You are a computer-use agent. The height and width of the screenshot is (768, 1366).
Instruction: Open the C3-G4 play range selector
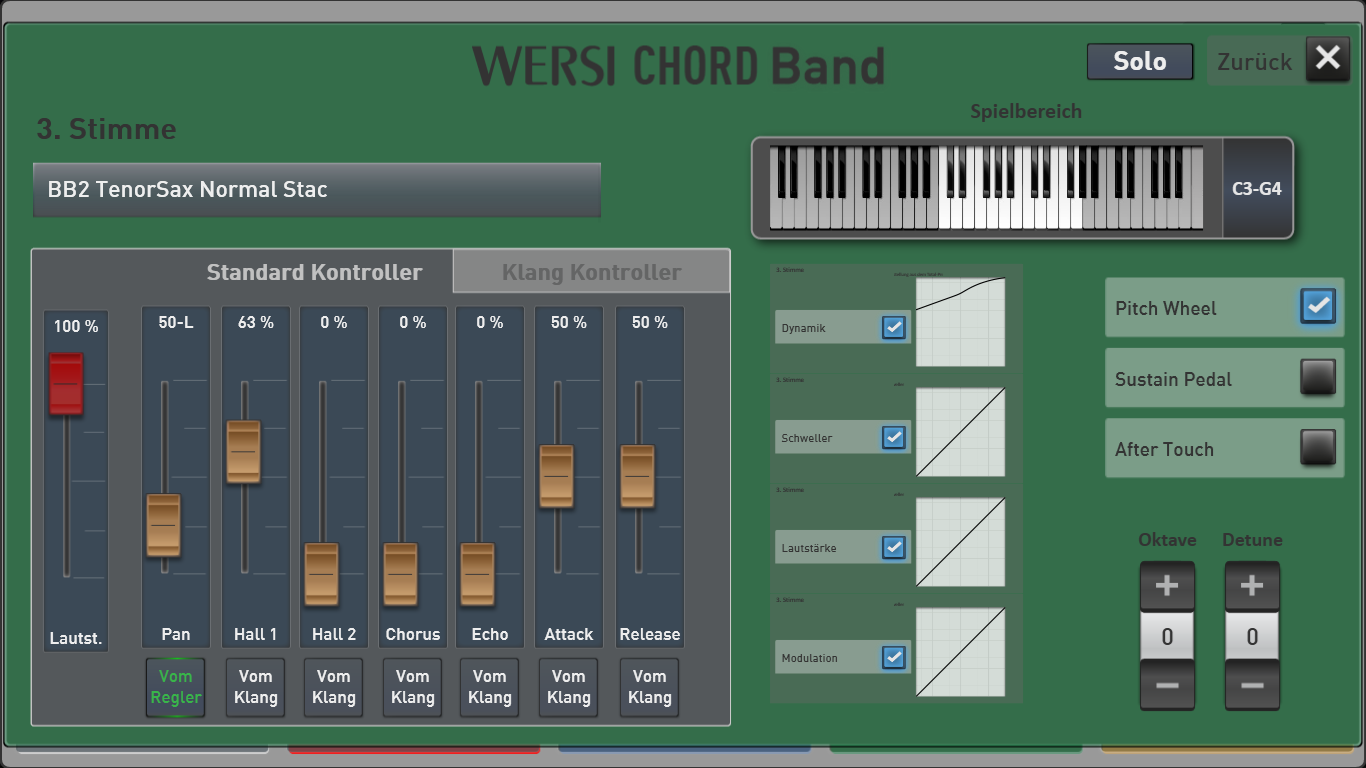coord(1257,188)
